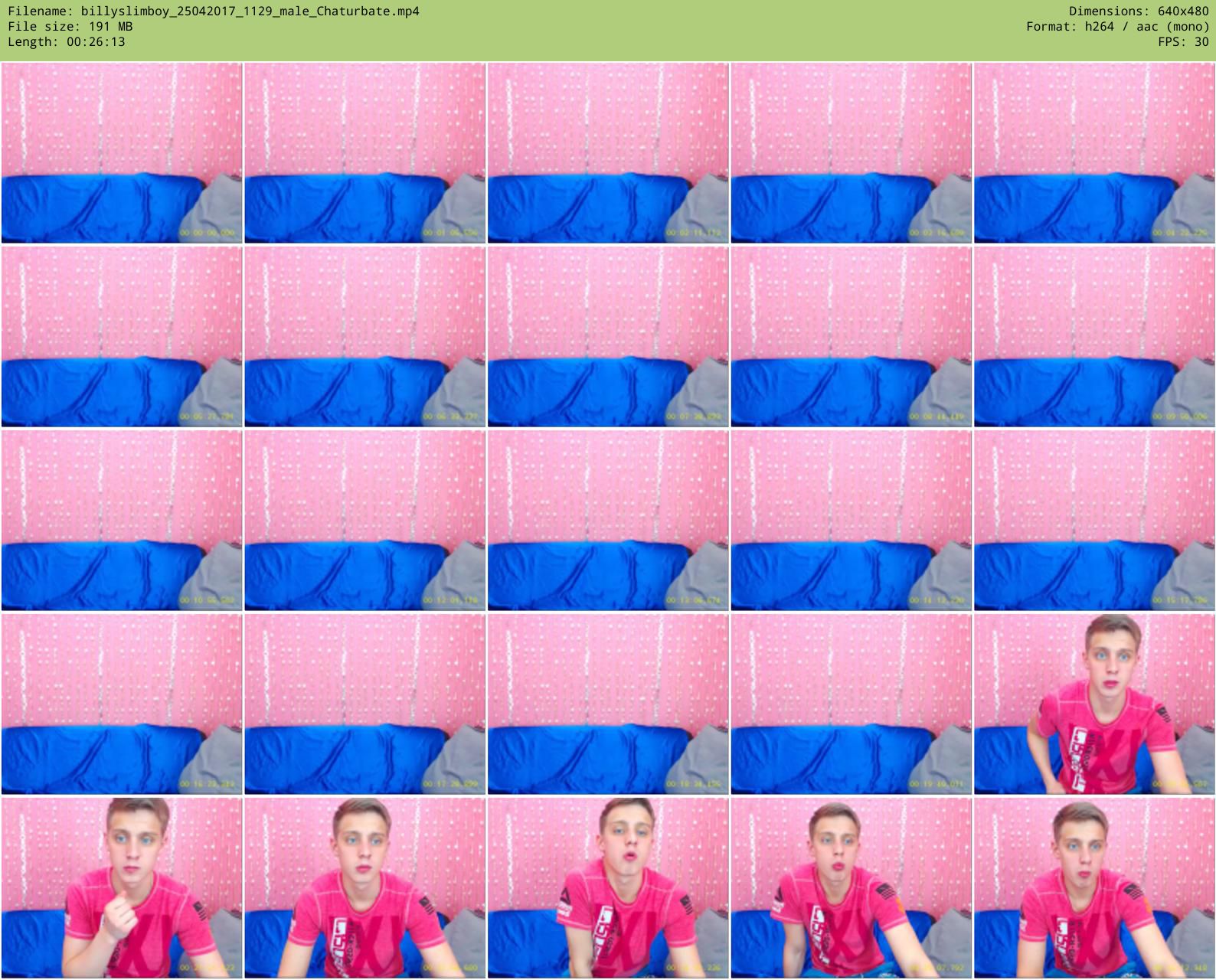Open the thumbnail timestamped 00:10:55
Image resolution: width=1216 pixels, height=980 pixels.
pos(122,521)
